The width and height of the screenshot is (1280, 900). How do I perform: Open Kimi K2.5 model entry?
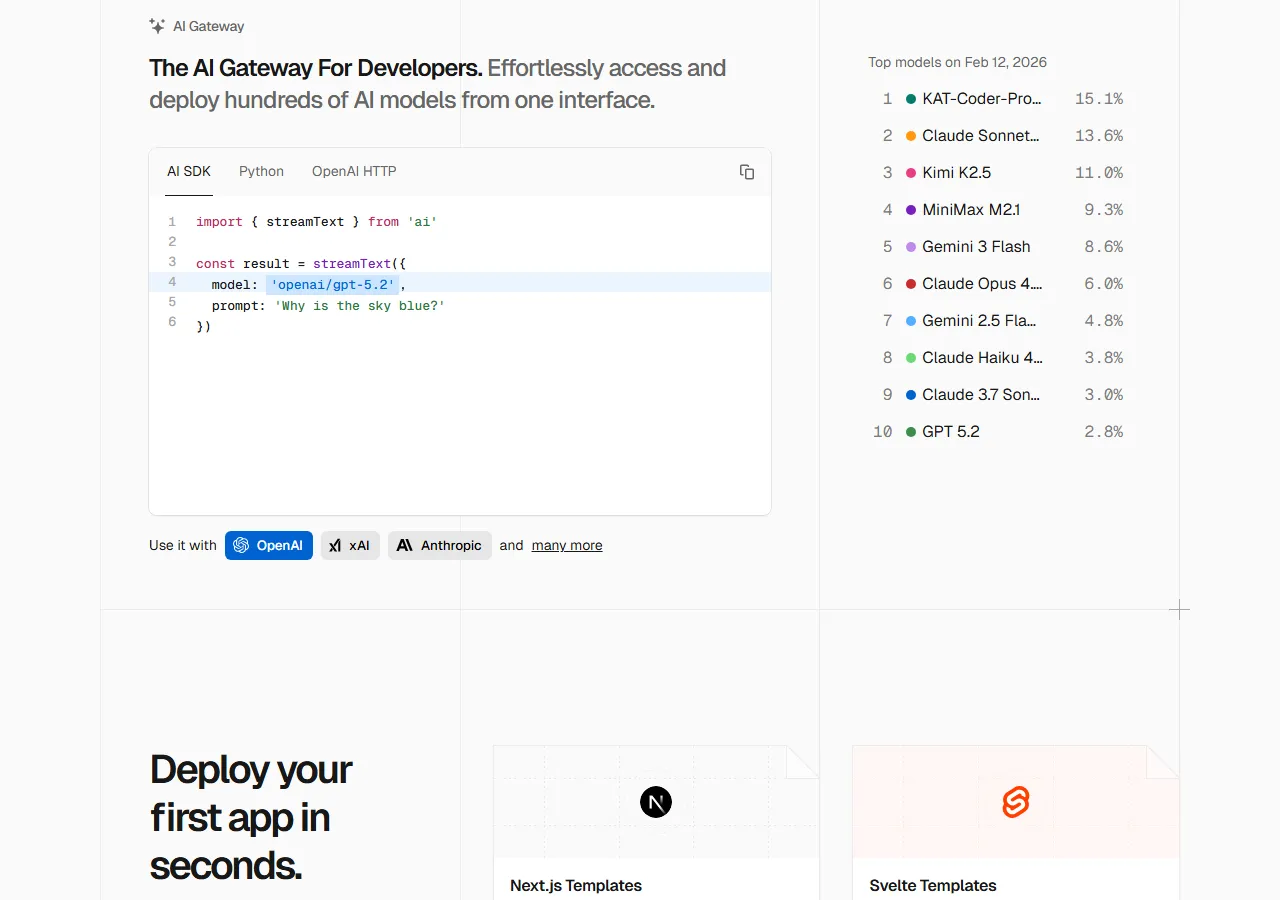[x=956, y=173]
